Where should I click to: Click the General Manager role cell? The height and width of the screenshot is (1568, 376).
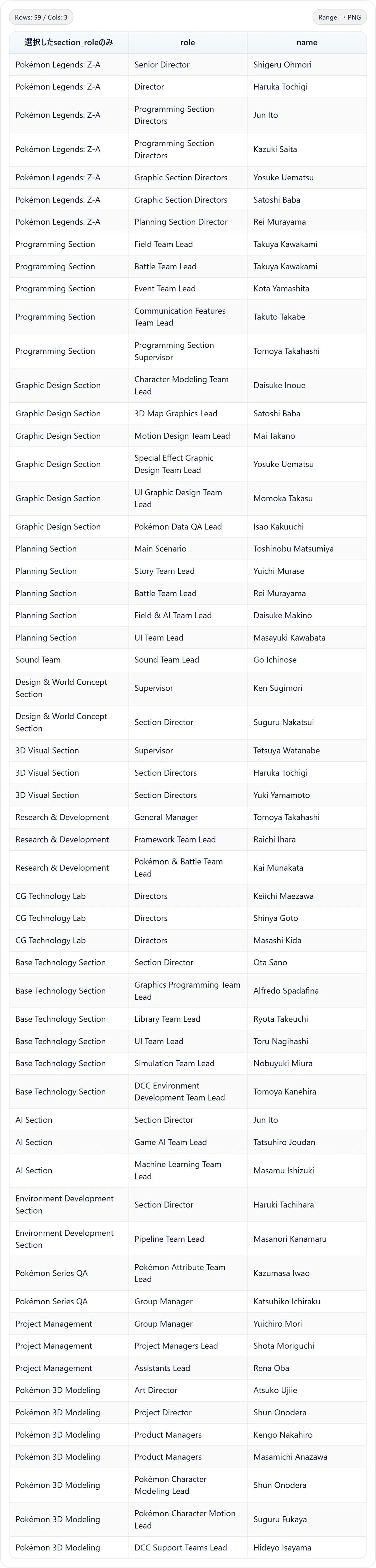187,817
